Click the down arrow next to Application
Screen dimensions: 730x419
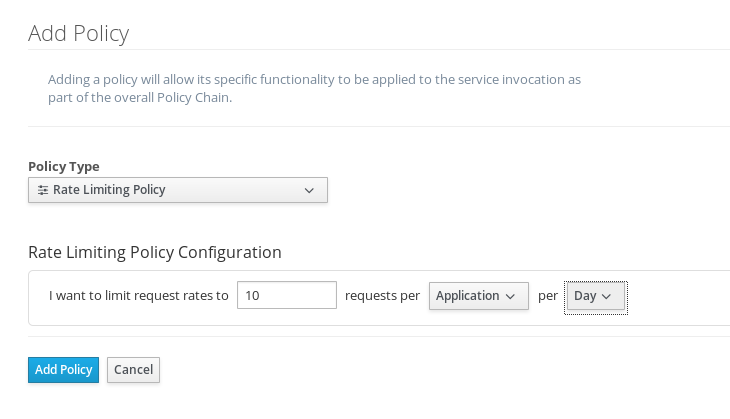(510, 296)
